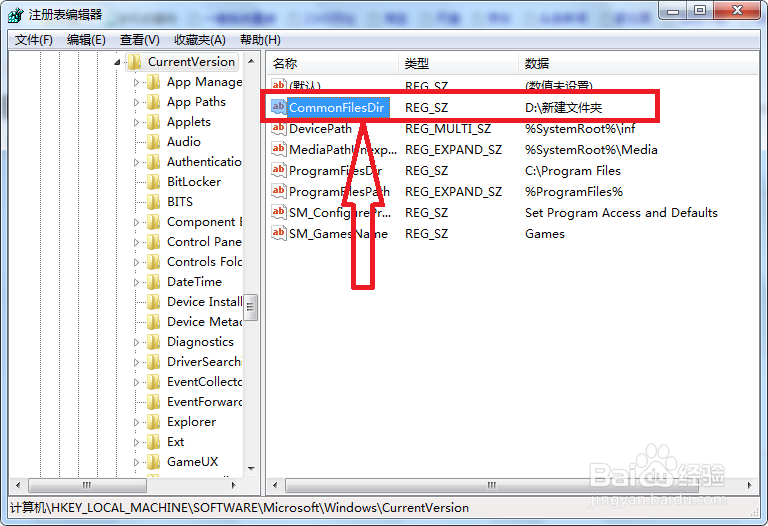Viewport: 768px width, 526px height.
Task: Select the App Paths folder icon
Action: pyautogui.click(x=154, y=102)
